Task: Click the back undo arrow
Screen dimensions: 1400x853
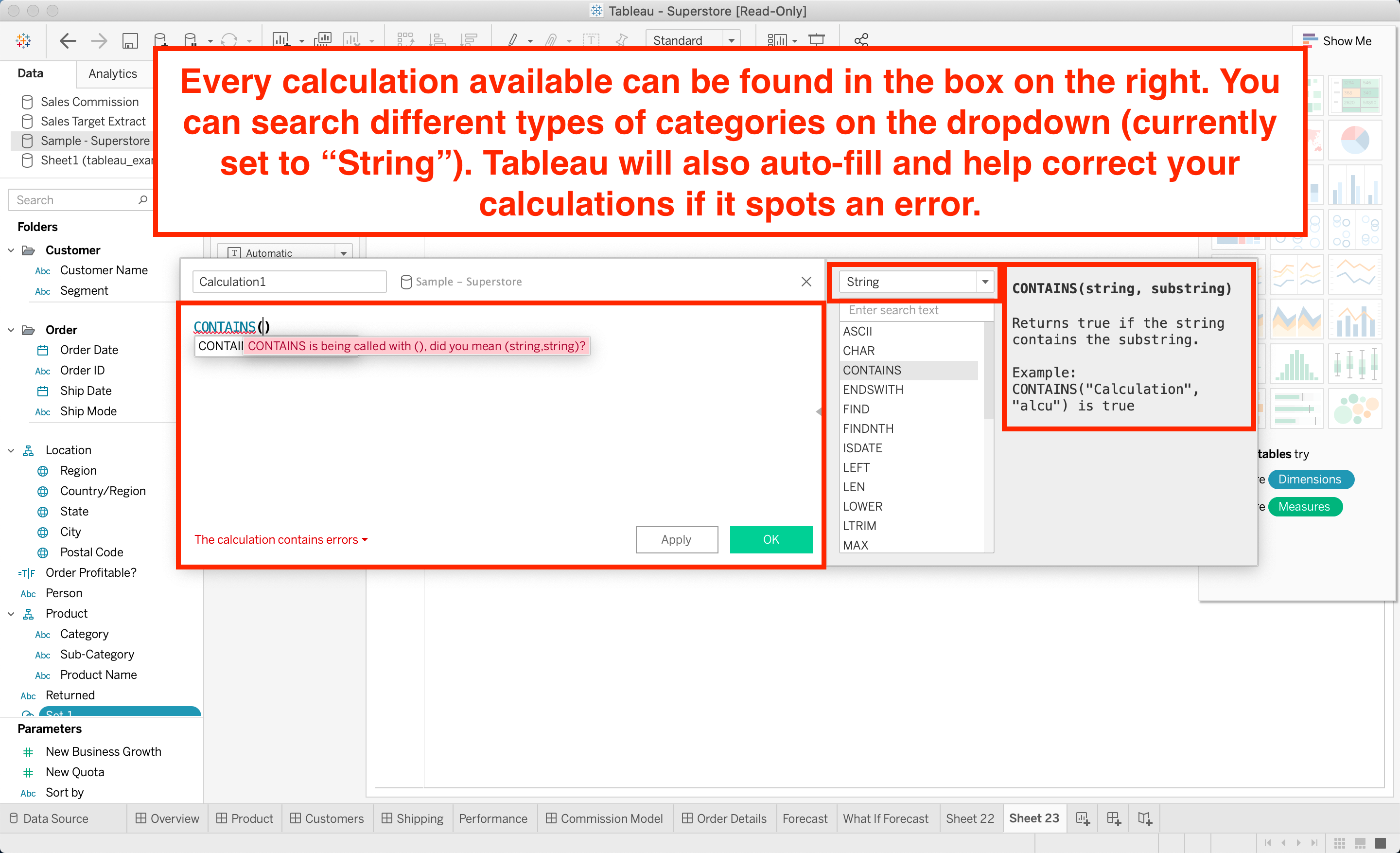Action: click(x=68, y=40)
